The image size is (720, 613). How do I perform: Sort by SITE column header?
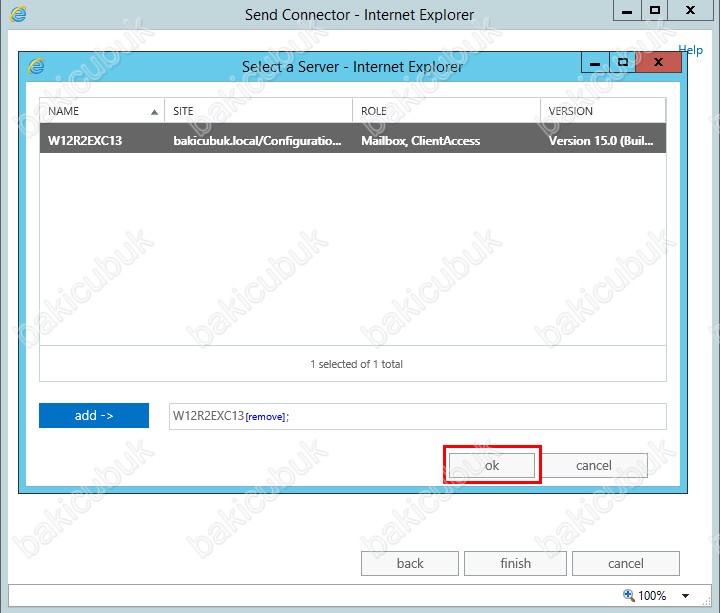coord(259,111)
